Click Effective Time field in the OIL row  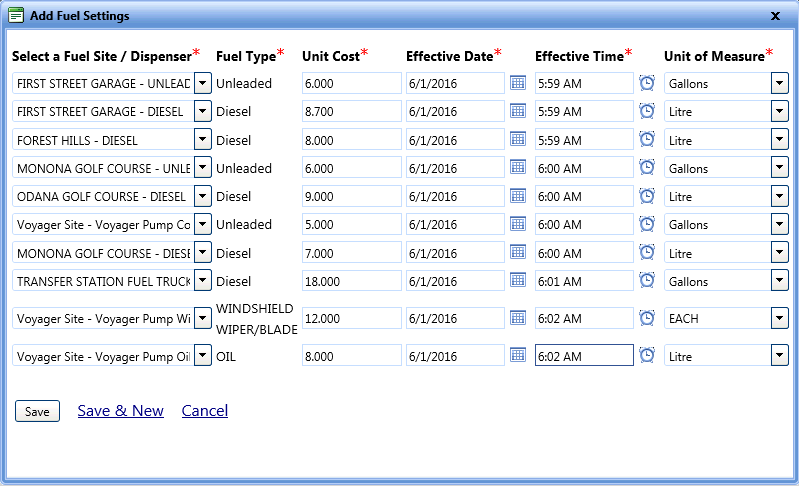tap(584, 356)
